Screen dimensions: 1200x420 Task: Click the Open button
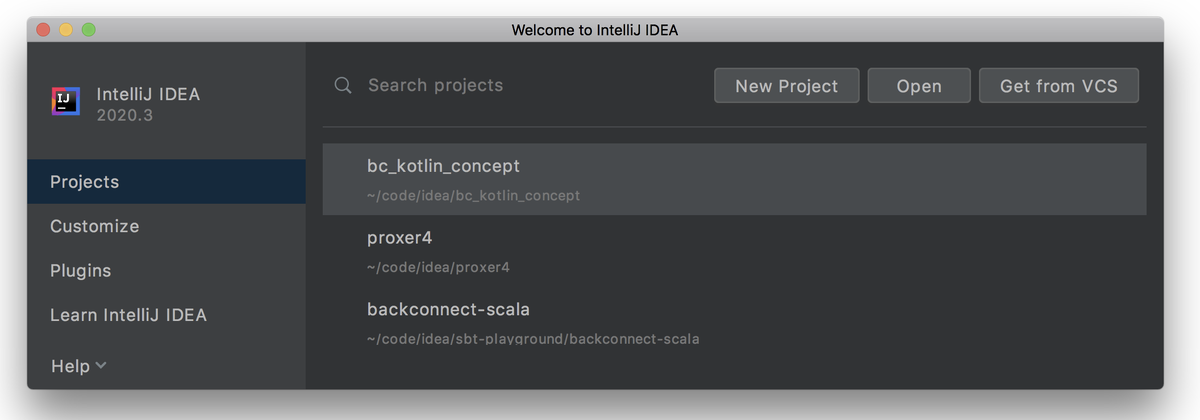point(919,86)
